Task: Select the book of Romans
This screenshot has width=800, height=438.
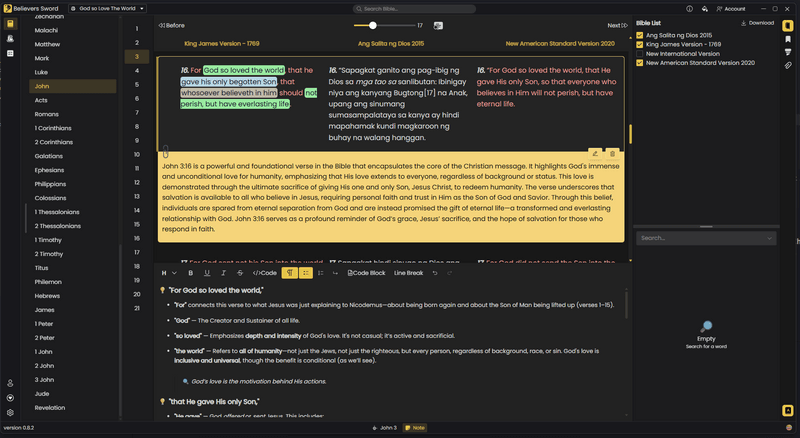Action: point(72,114)
